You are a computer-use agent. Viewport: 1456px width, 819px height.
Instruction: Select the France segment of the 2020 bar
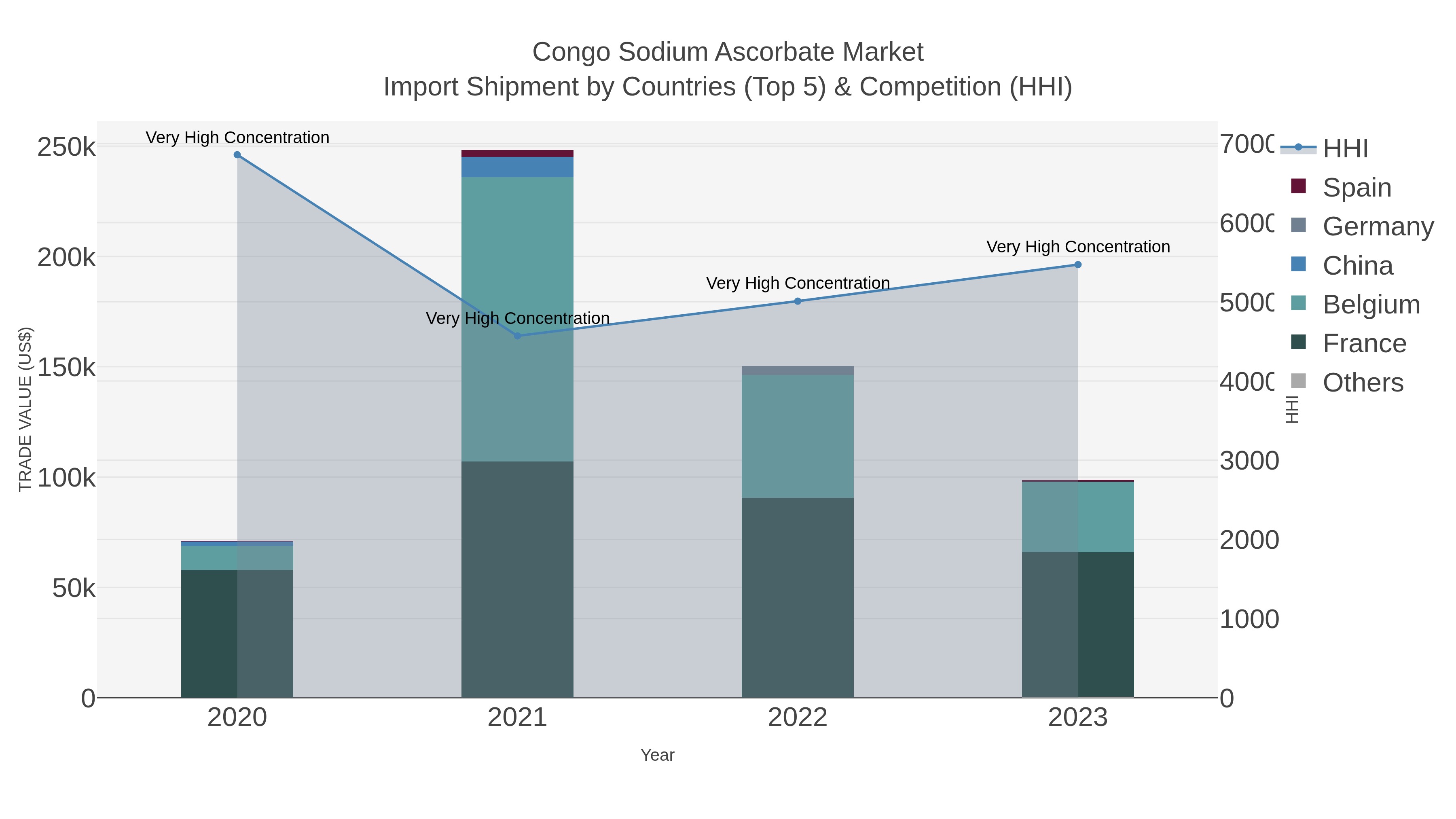pos(237,634)
